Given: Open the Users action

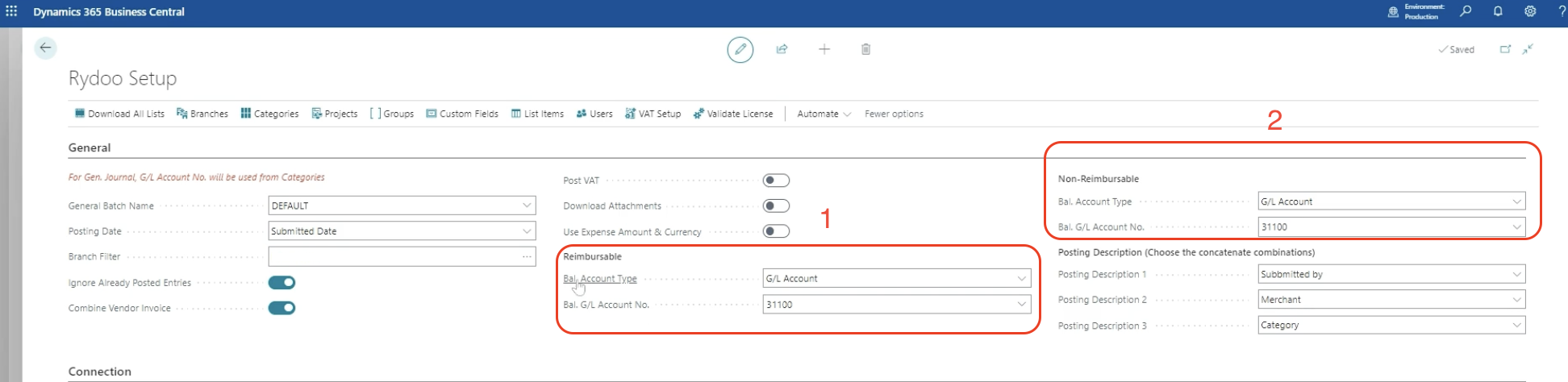Looking at the screenshot, I should coord(594,114).
